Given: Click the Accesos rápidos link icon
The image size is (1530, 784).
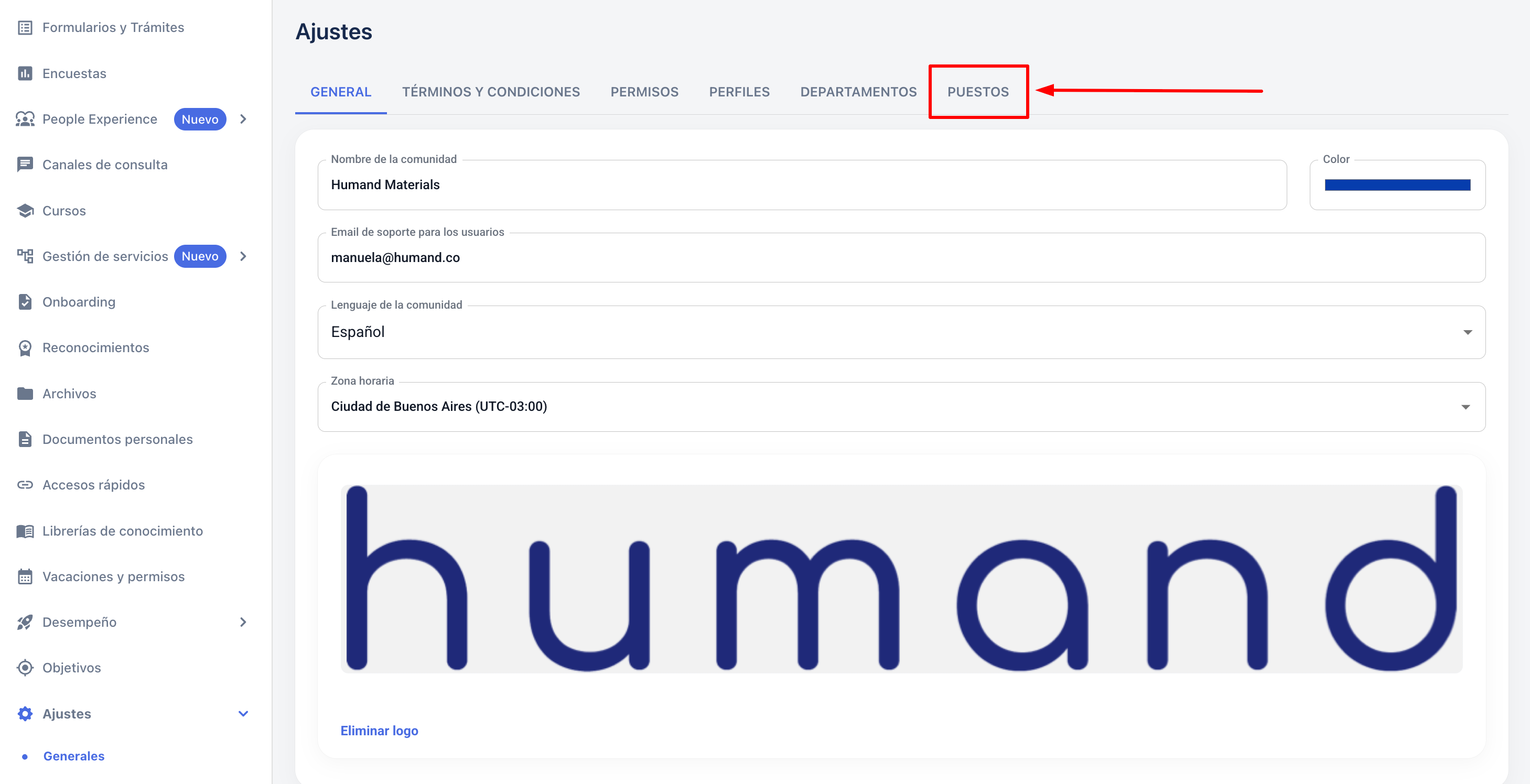Looking at the screenshot, I should tap(25, 485).
